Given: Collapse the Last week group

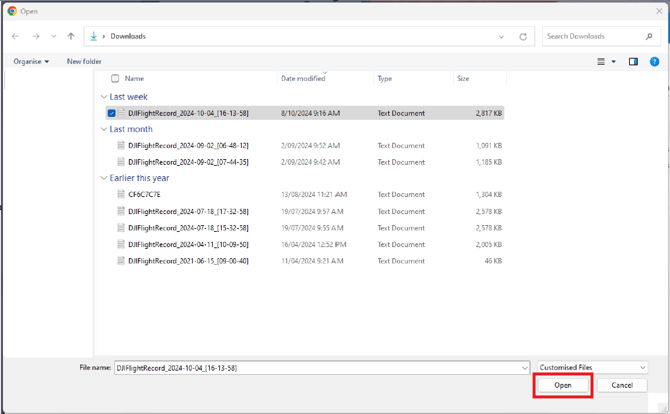Looking at the screenshot, I should click(x=104, y=97).
